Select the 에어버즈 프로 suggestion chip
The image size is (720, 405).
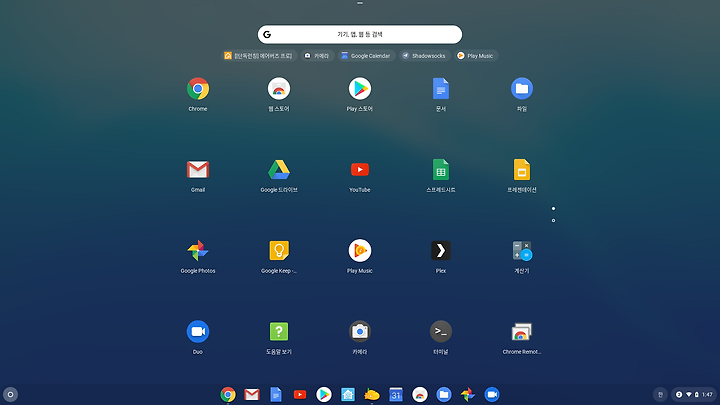(259, 56)
